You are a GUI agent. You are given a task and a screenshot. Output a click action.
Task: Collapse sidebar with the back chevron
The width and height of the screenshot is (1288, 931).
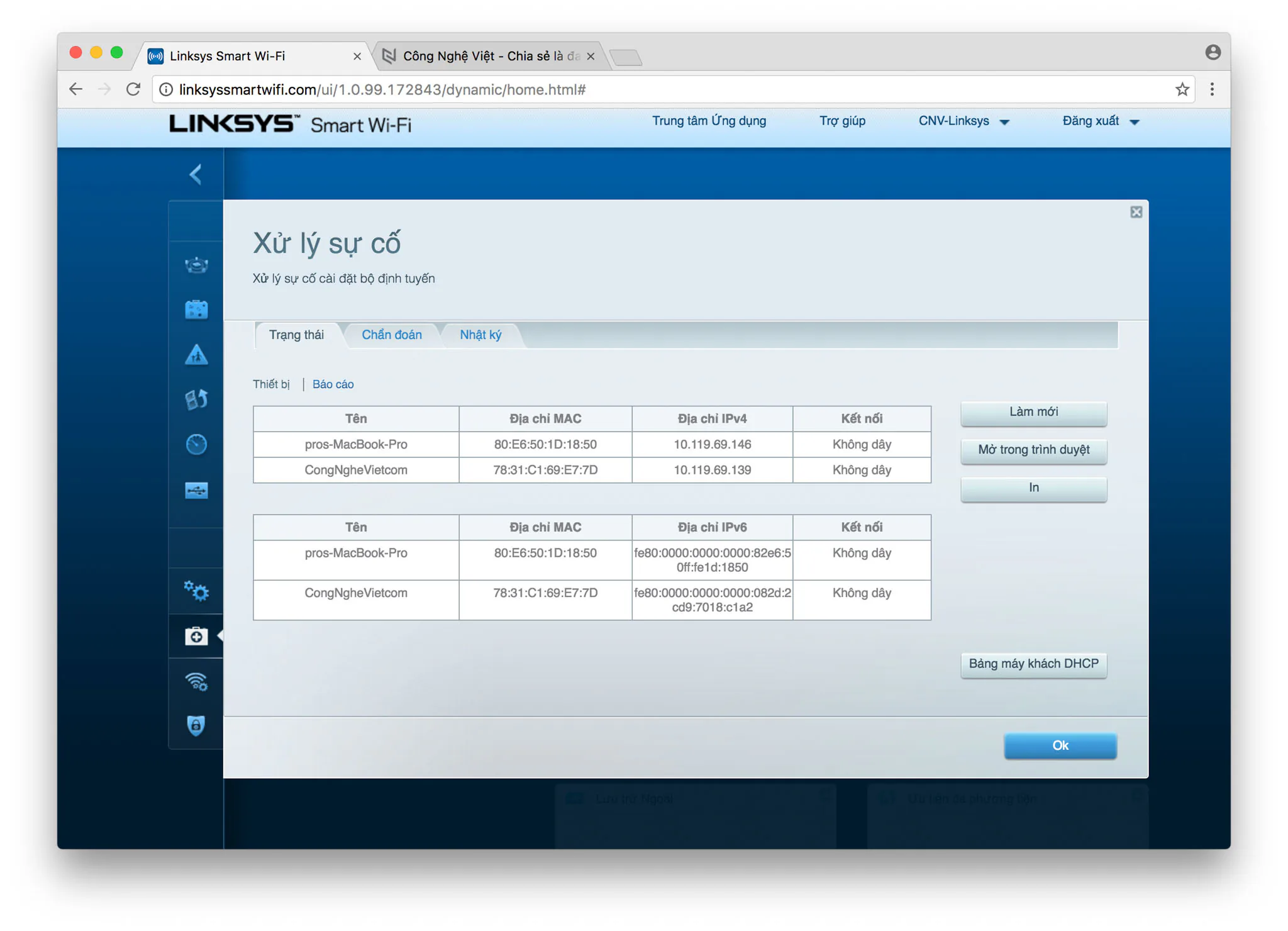click(196, 174)
